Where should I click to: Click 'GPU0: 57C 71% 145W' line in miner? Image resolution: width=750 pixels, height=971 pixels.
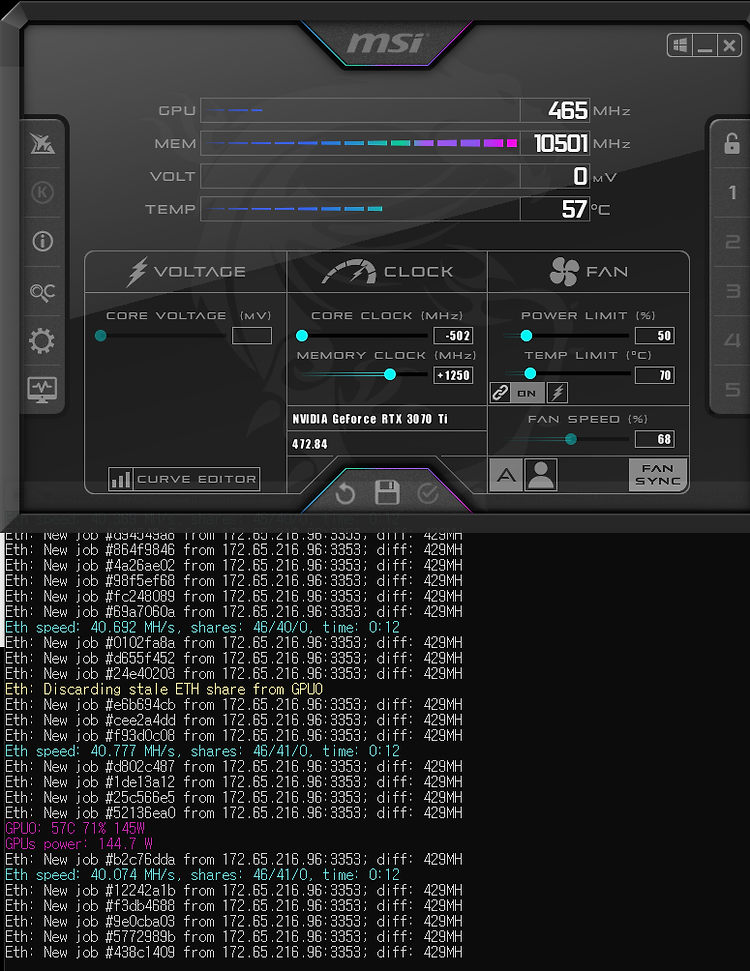click(x=75, y=829)
